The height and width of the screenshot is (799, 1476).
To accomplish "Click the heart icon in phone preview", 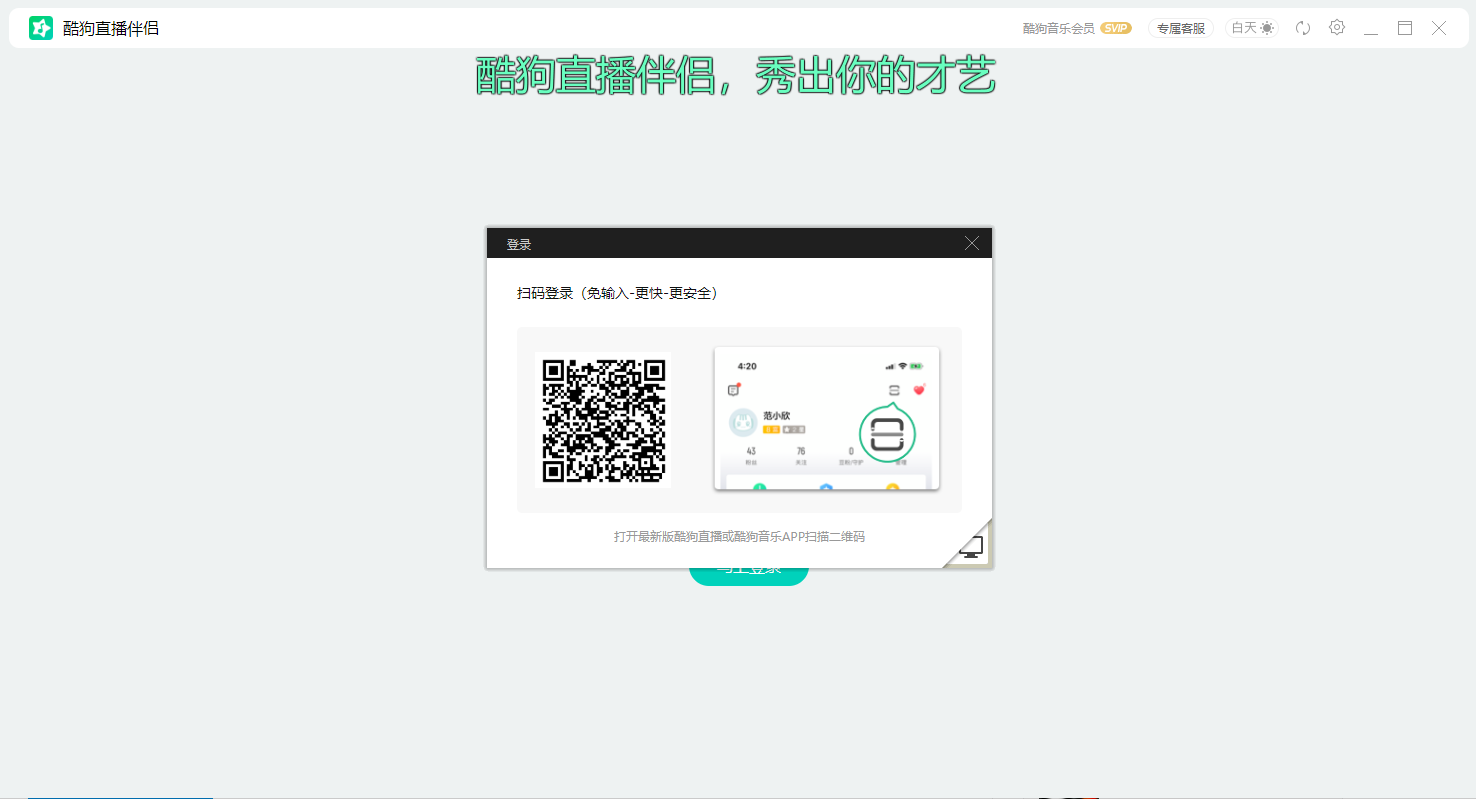I will click(919, 391).
